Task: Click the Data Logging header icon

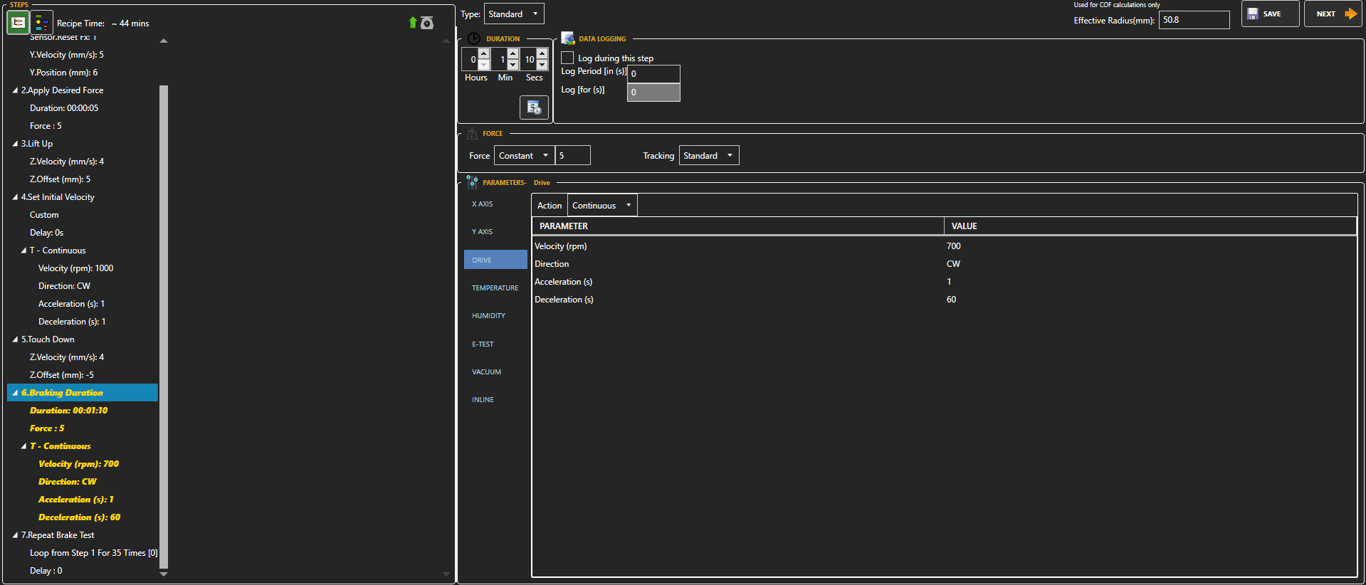Action: pos(568,39)
